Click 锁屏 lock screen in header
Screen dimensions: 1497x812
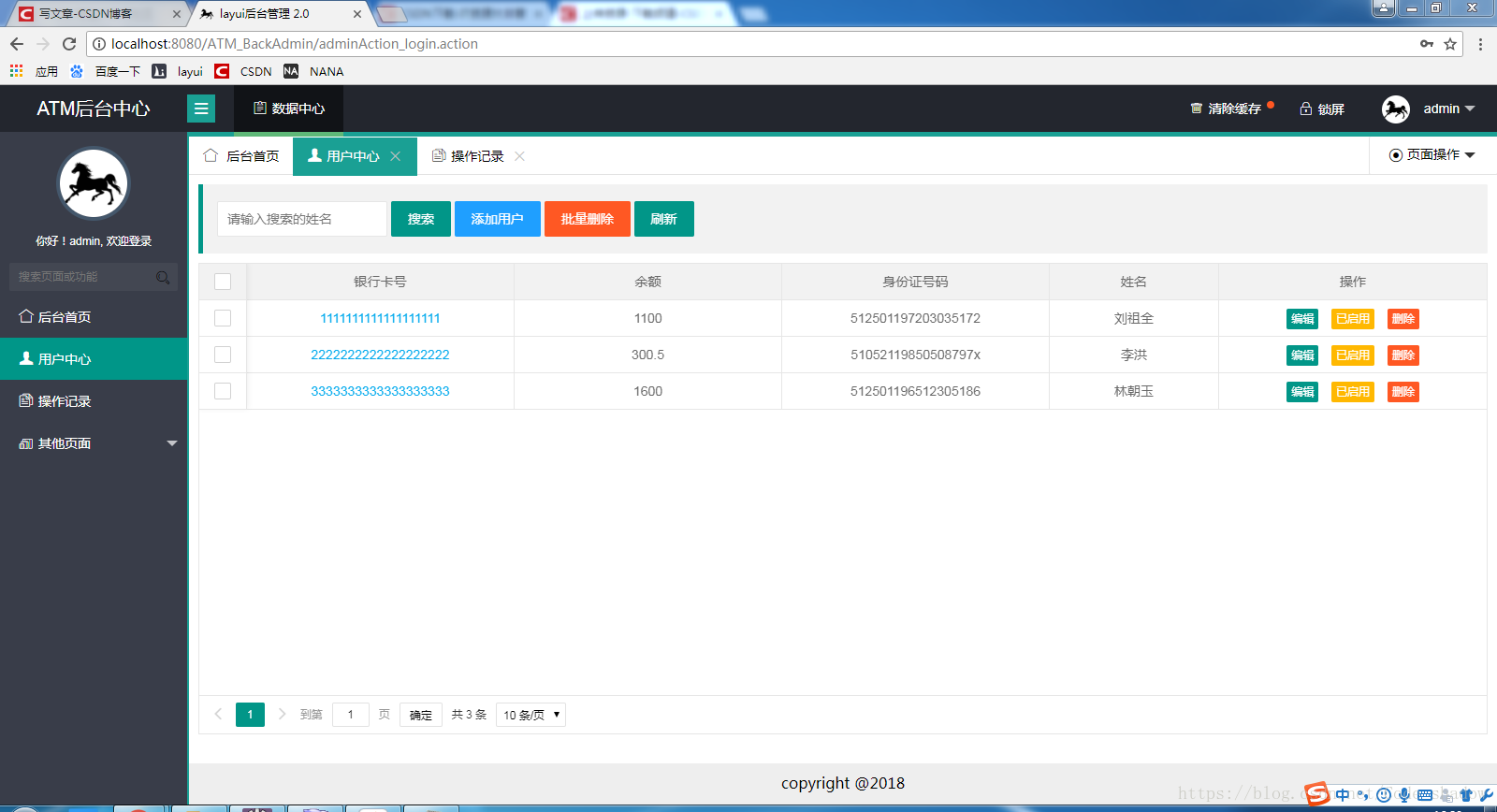click(1322, 109)
